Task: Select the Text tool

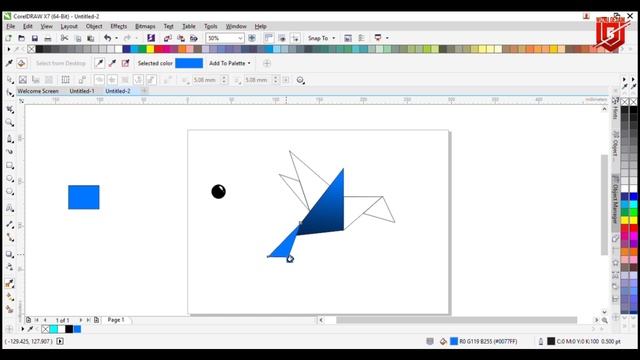Action: click(10, 208)
